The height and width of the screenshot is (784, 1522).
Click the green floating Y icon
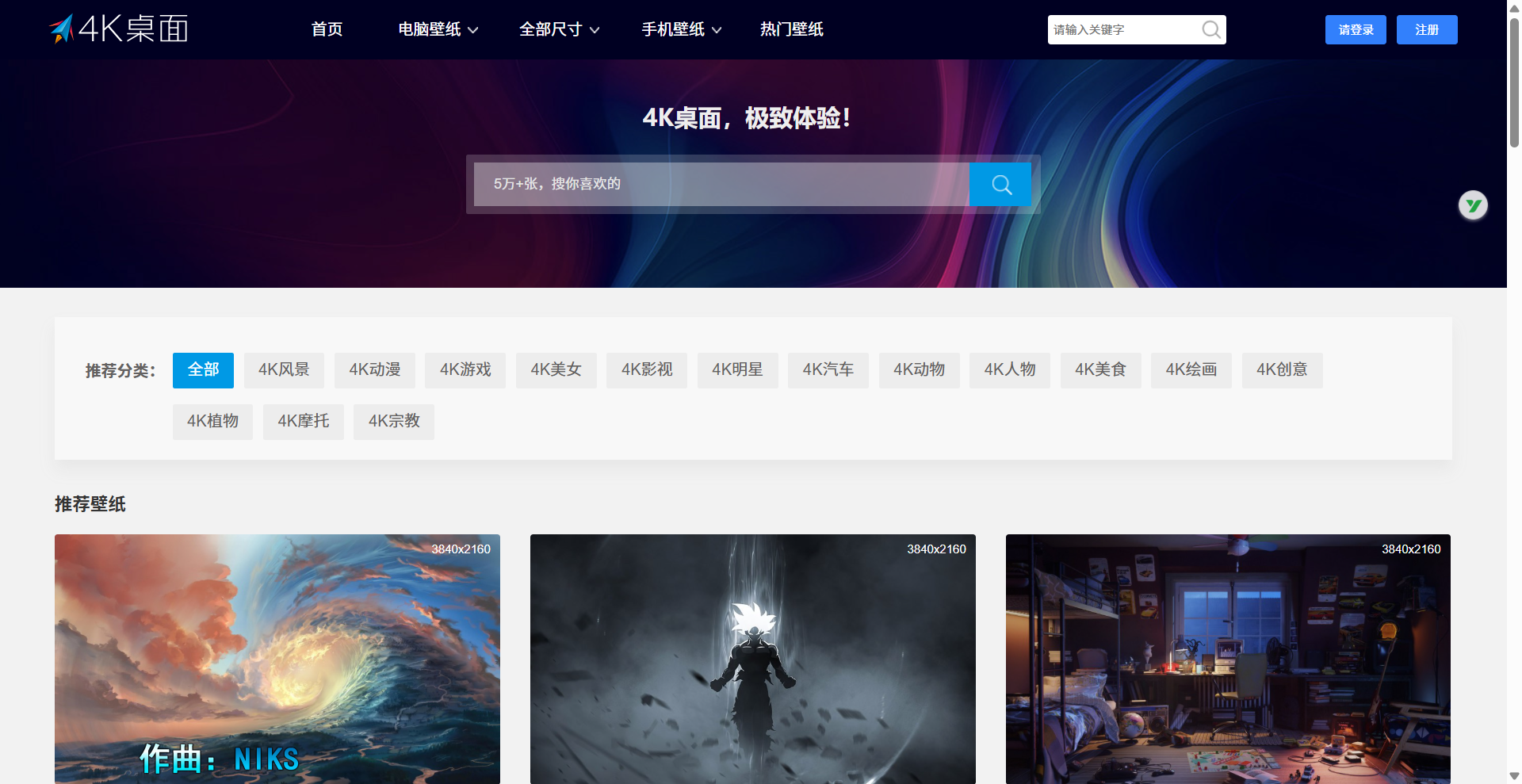[1473, 206]
